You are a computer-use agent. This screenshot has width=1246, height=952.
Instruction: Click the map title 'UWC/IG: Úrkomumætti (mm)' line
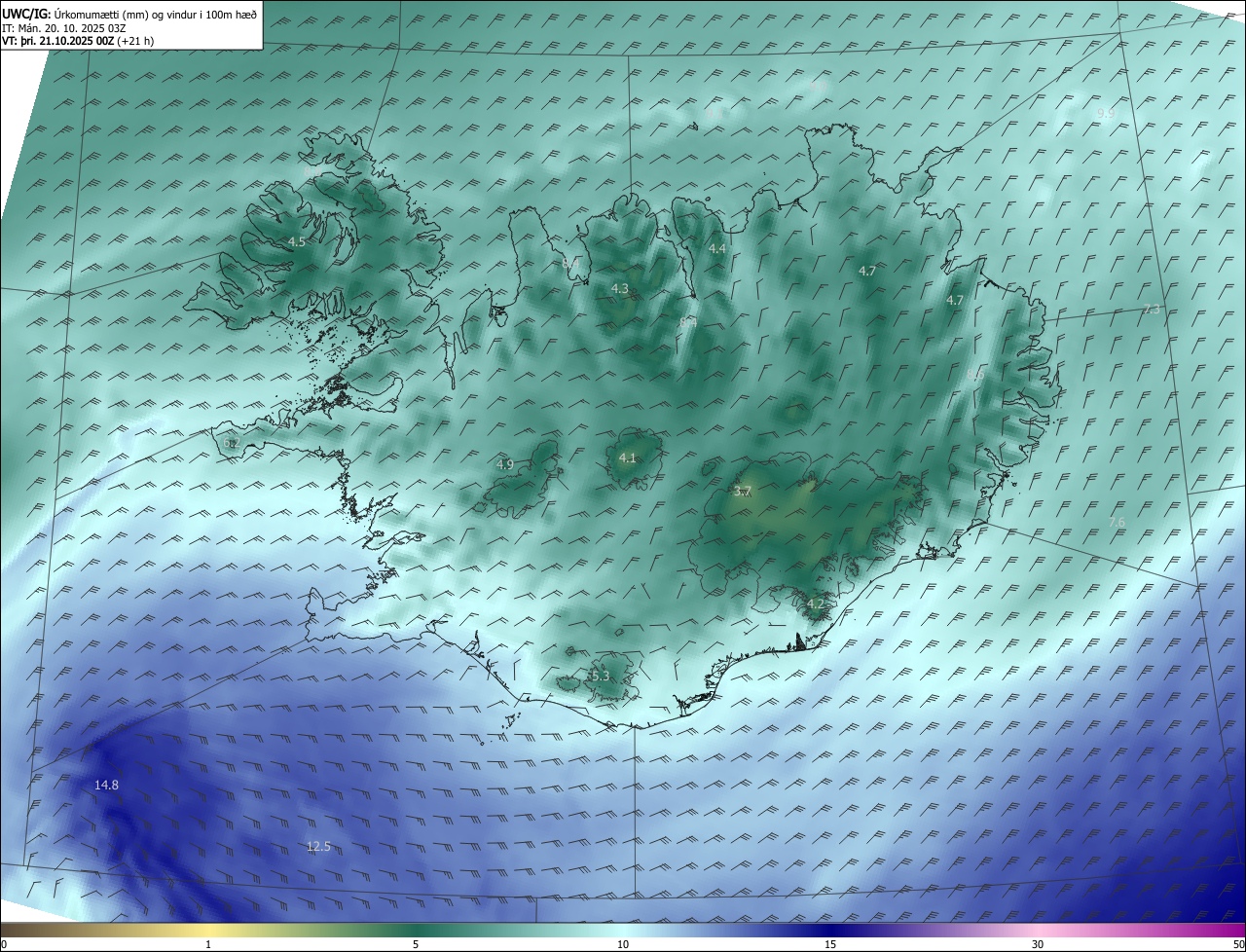(x=129, y=14)
